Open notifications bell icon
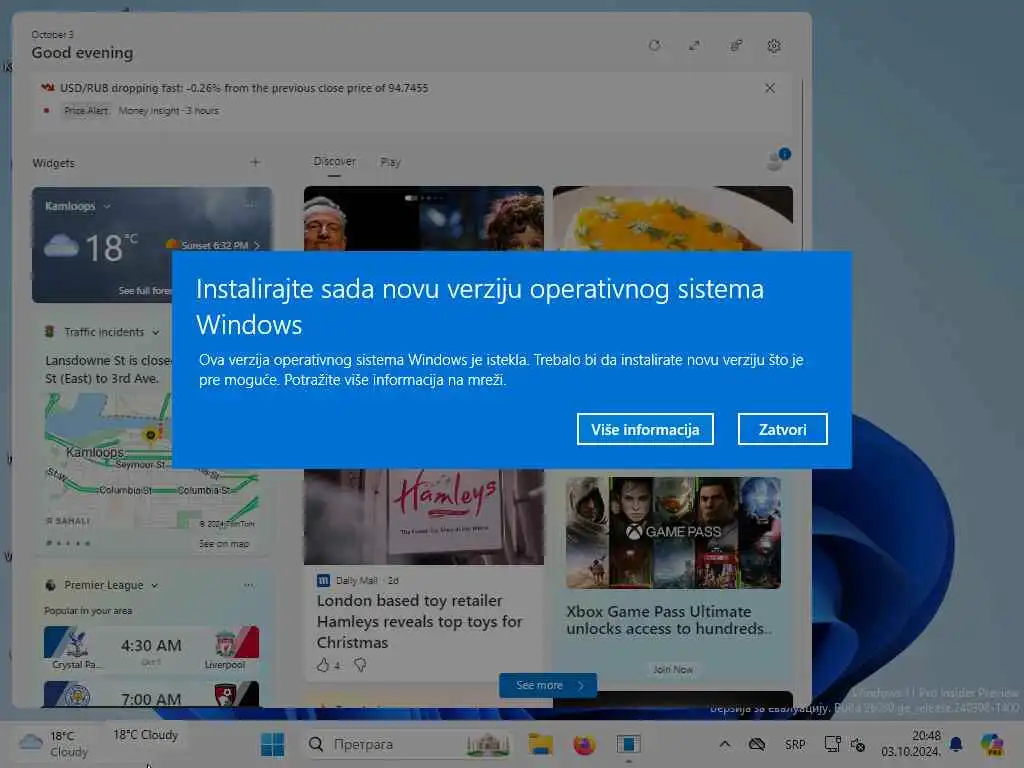 (956, 744)
